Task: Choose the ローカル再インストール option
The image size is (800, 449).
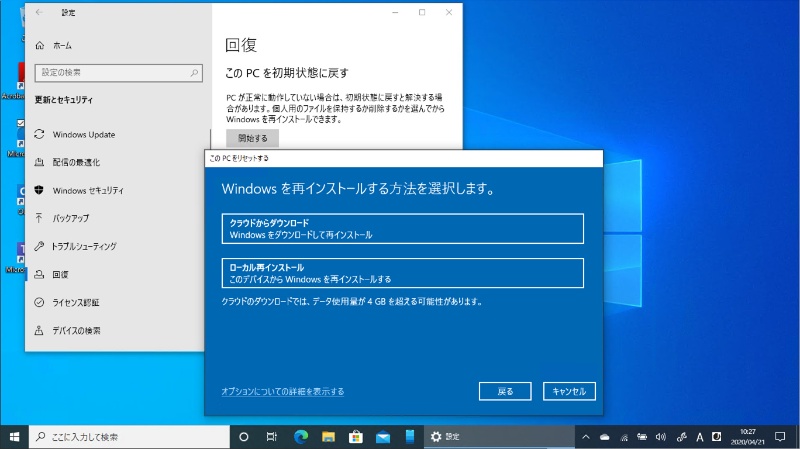Action: tap(403, 273)
